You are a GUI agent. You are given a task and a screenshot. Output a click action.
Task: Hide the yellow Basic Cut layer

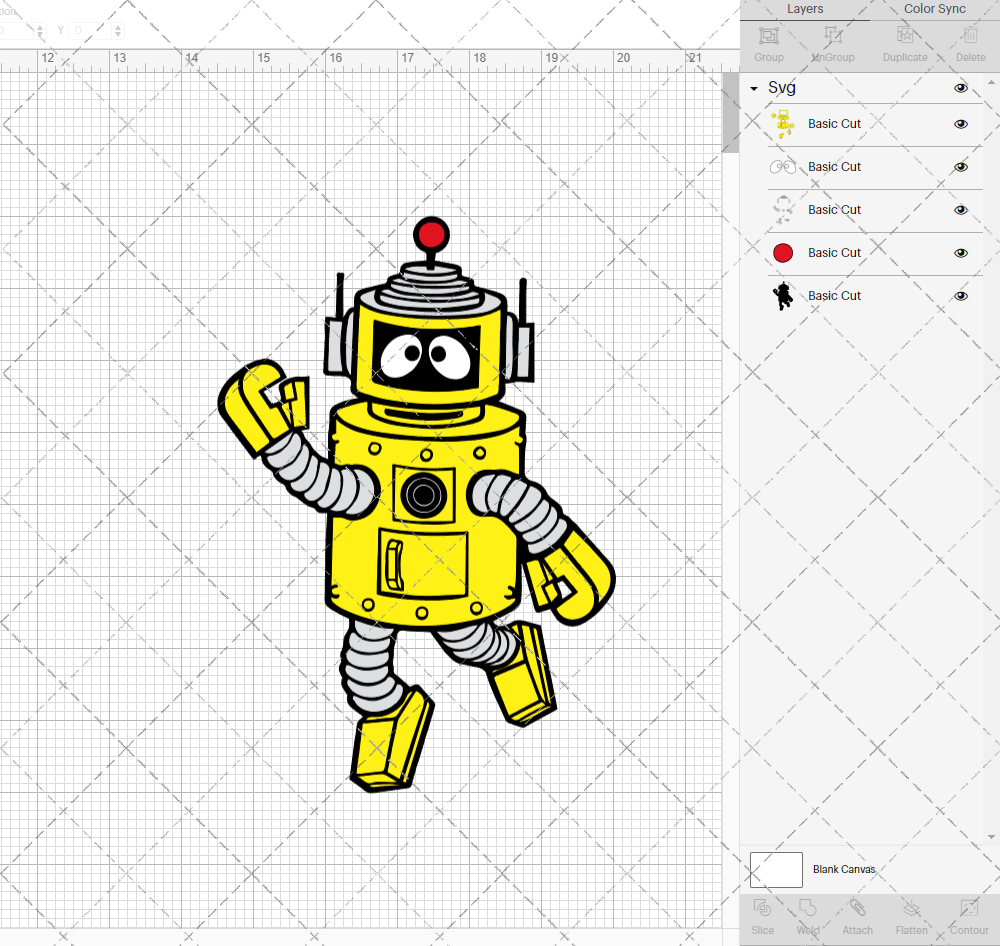(x=960, y=124)
